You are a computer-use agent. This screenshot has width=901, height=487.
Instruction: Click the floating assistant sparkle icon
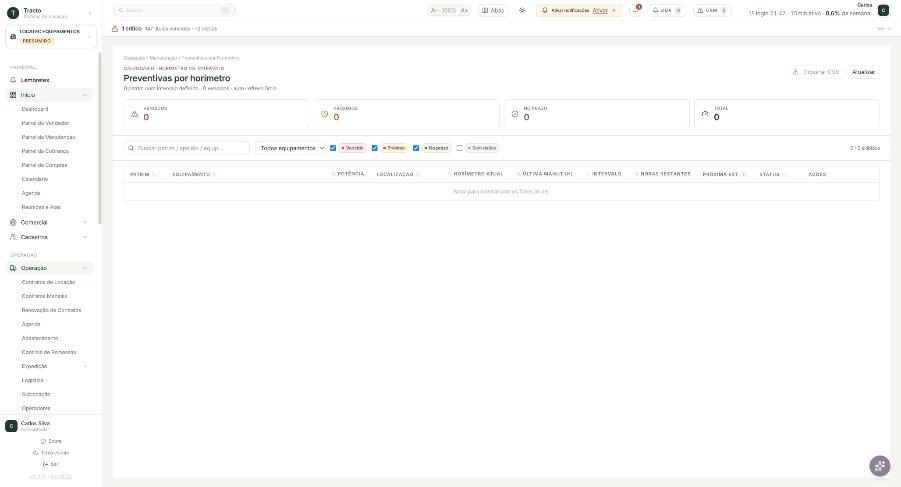(879, 466)
